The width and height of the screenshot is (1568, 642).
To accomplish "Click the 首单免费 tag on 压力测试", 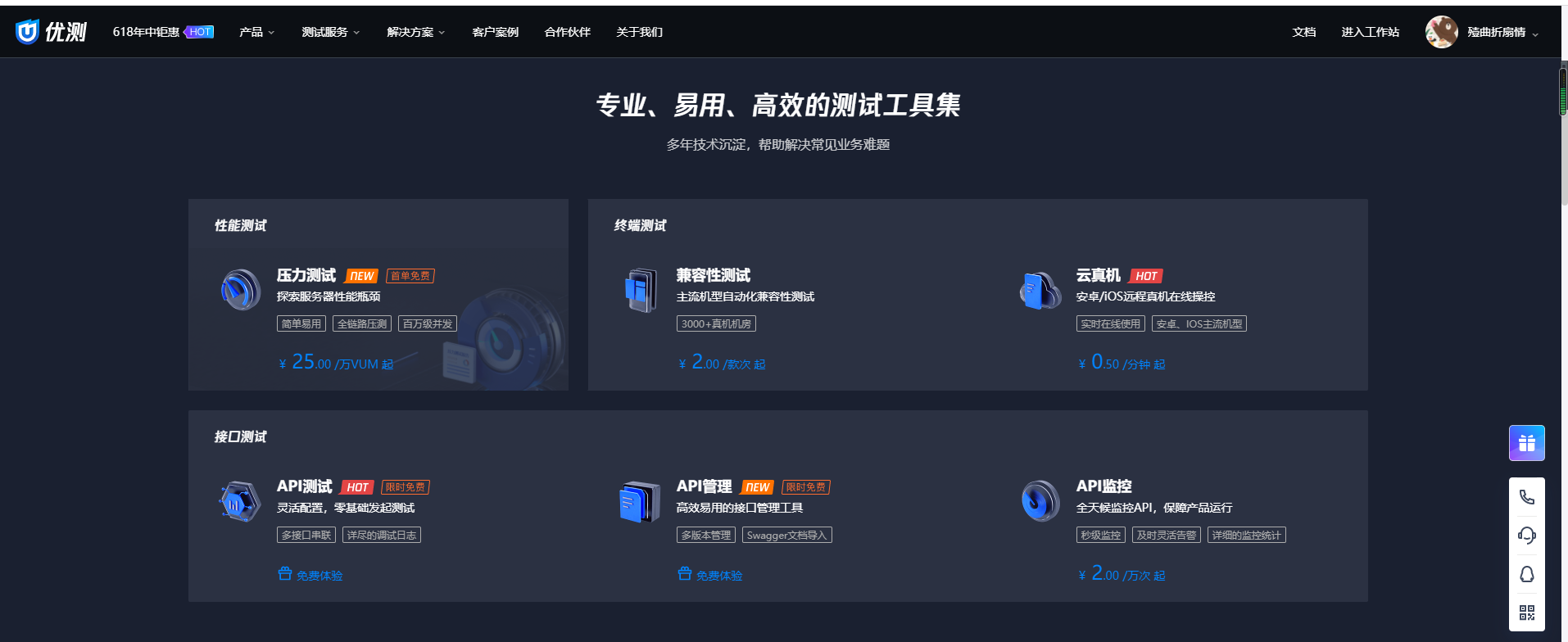I will 410,276.
